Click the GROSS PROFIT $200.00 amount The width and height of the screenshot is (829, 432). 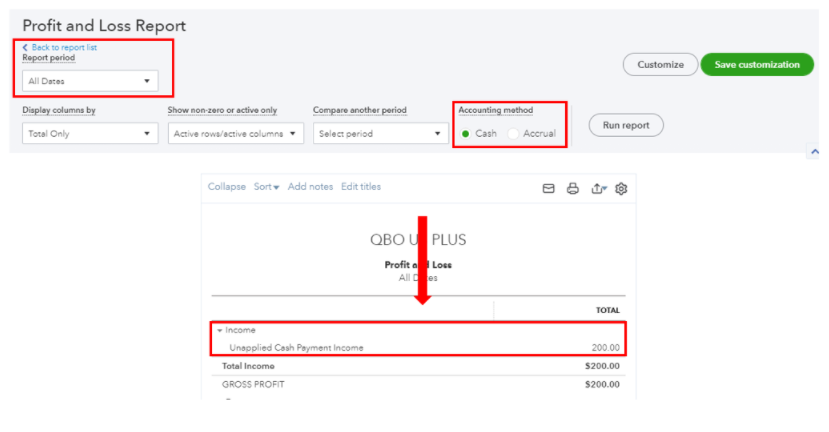point(602,384)
